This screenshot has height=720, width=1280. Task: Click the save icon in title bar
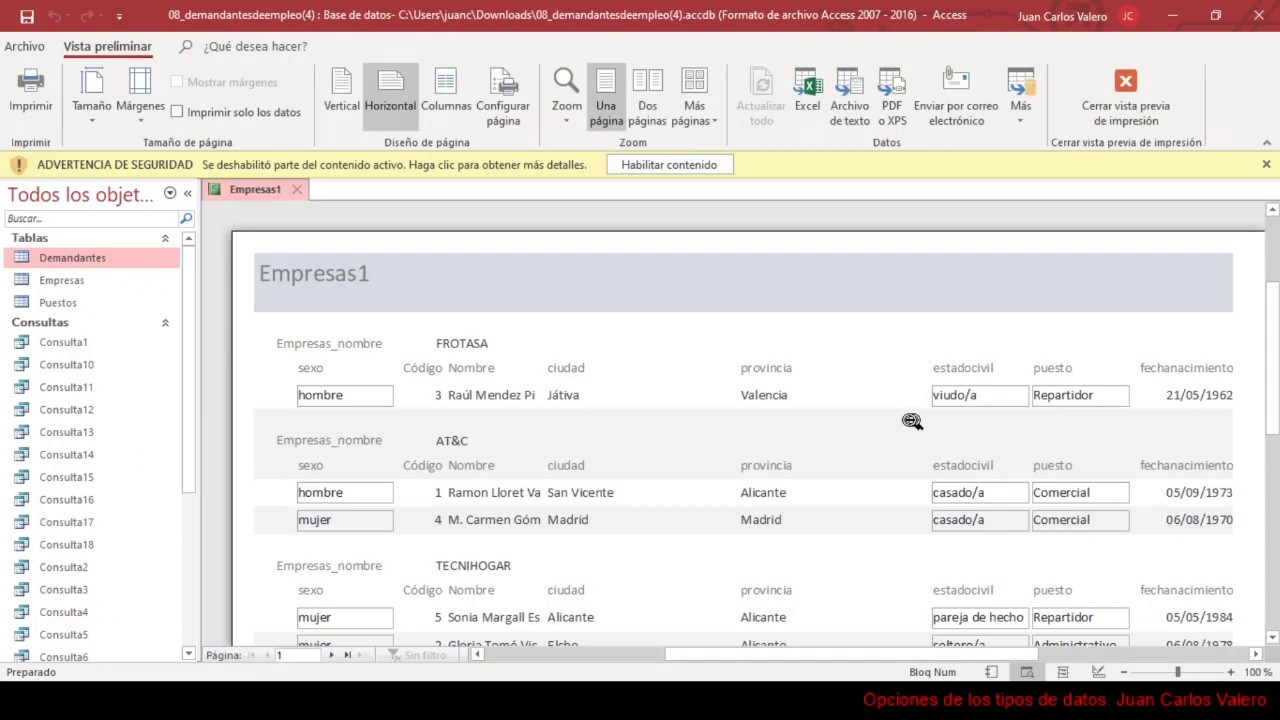pyautogui.click(x=27, y=16)
